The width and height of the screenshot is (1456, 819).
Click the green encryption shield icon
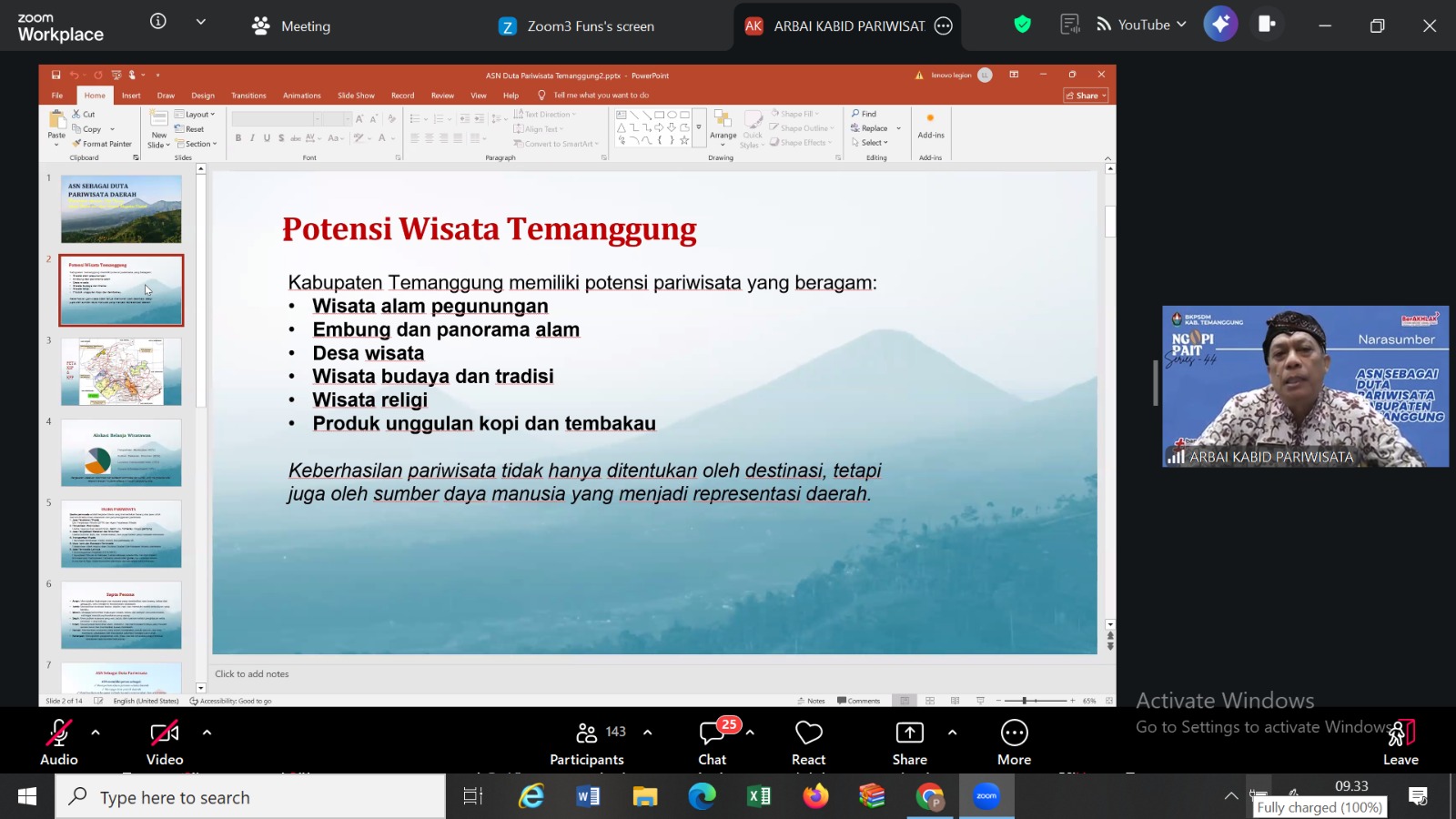pos(1023,25)
